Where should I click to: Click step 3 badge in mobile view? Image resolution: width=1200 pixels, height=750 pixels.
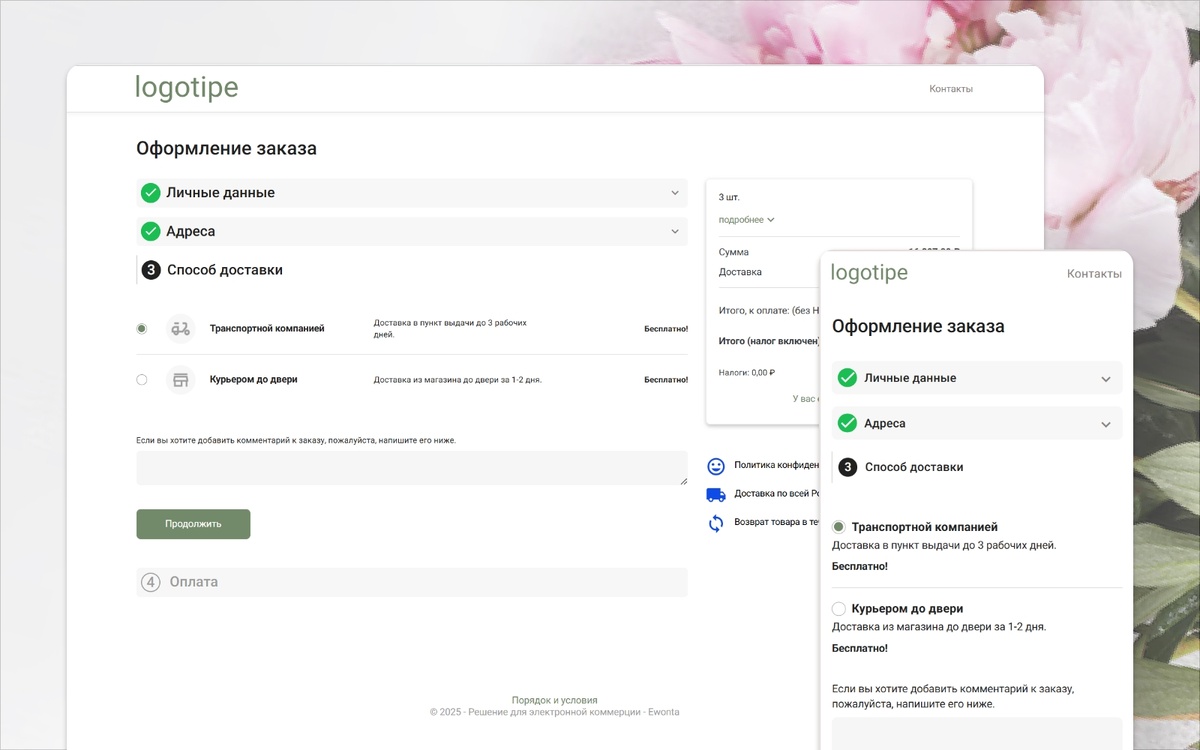tap(848, 467)
